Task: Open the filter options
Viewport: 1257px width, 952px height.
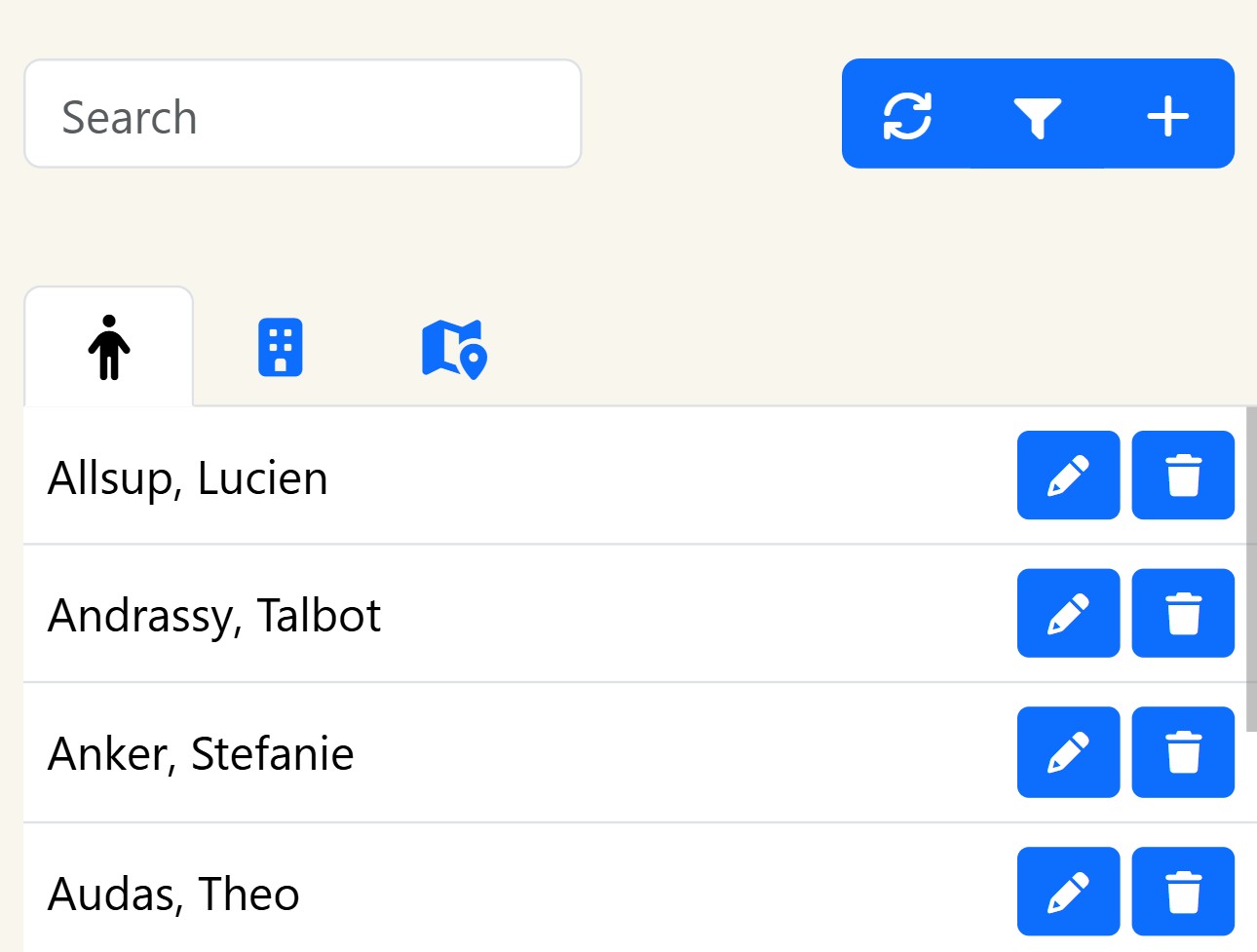Action: pyautogui.click(x=1037, y=116)
